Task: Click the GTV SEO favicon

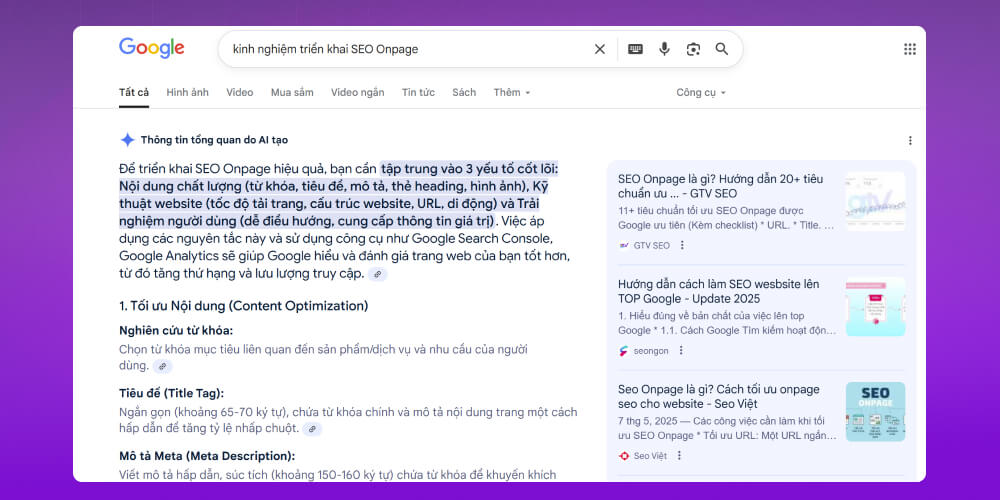Action: pos(624,246)
